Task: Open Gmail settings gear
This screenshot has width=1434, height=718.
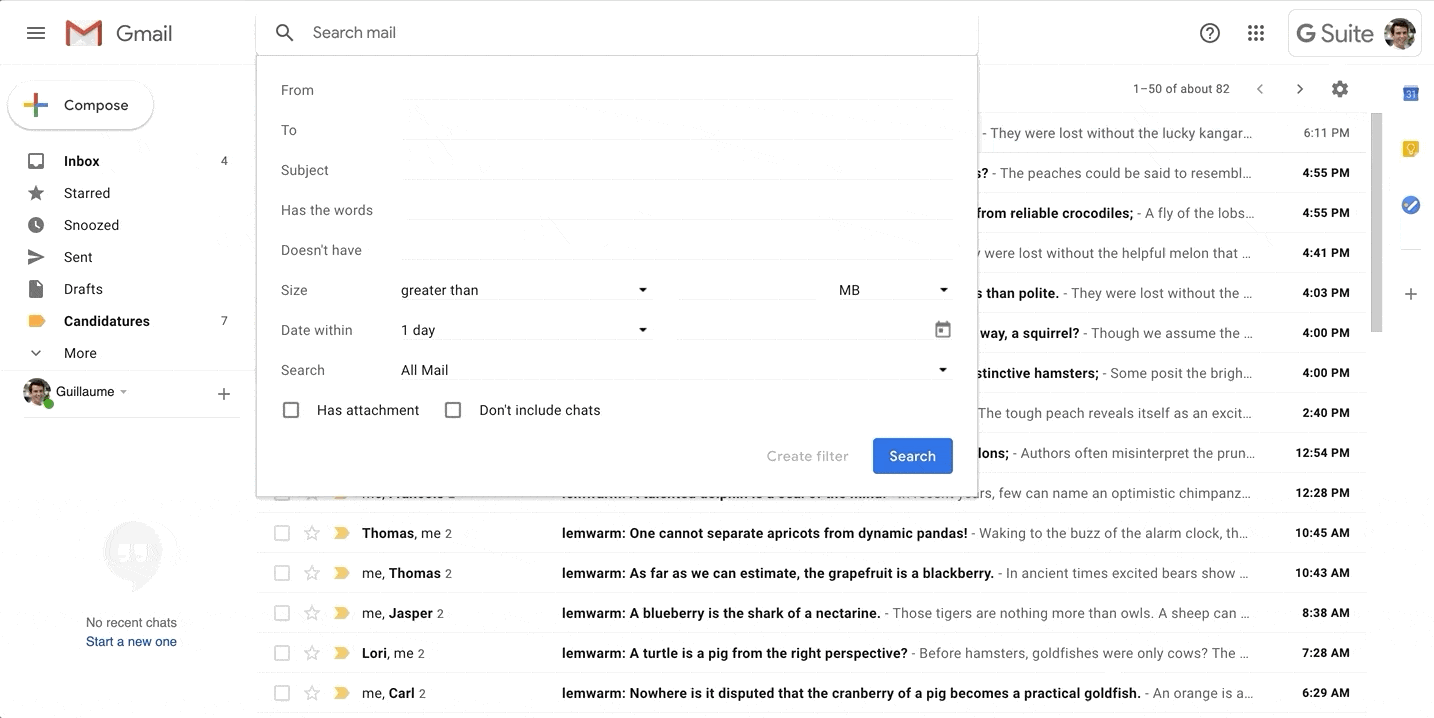Action: (x=1339, y=88)
